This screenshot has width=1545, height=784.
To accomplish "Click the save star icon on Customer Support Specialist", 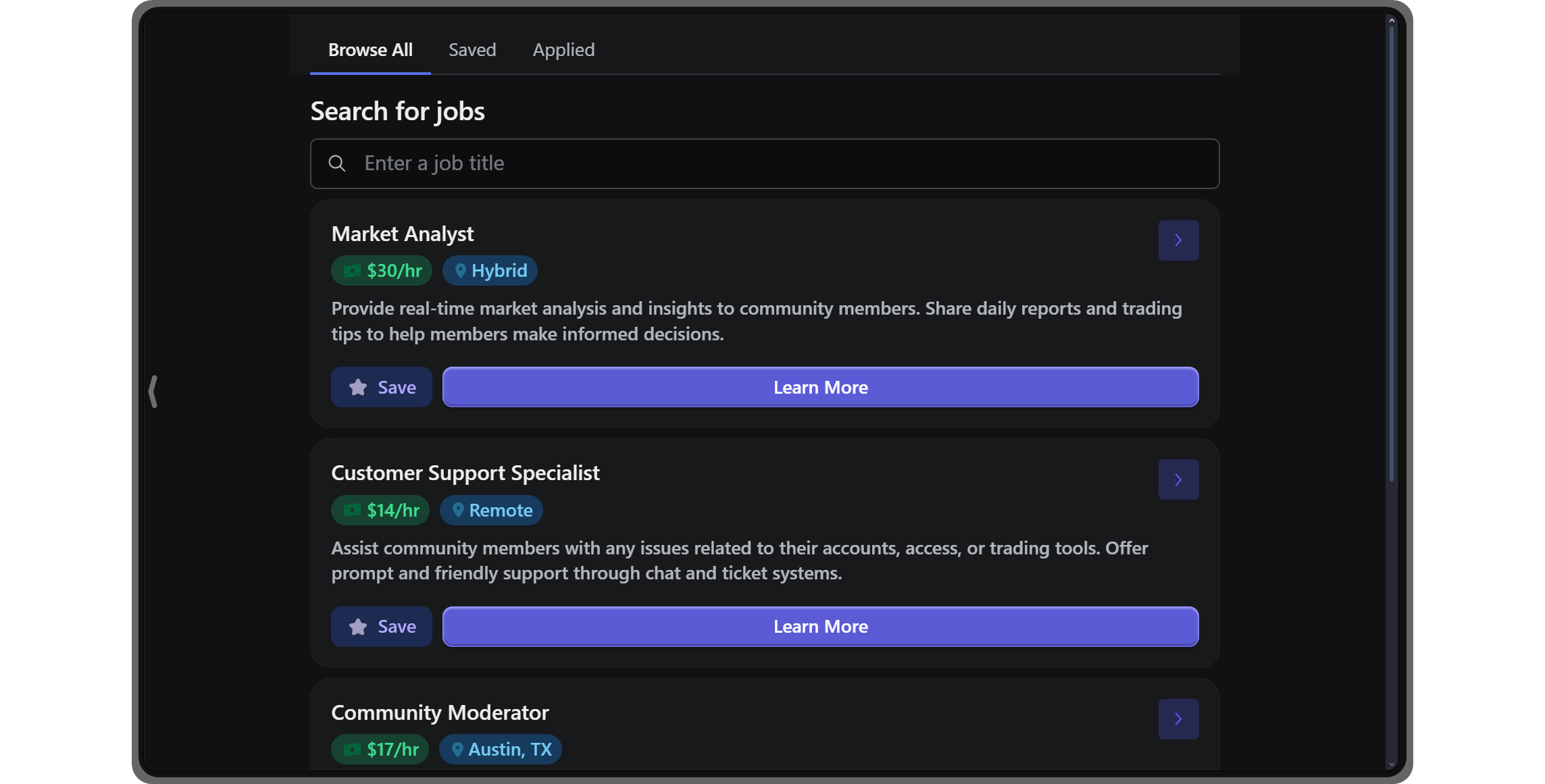I will coord(358,626).
